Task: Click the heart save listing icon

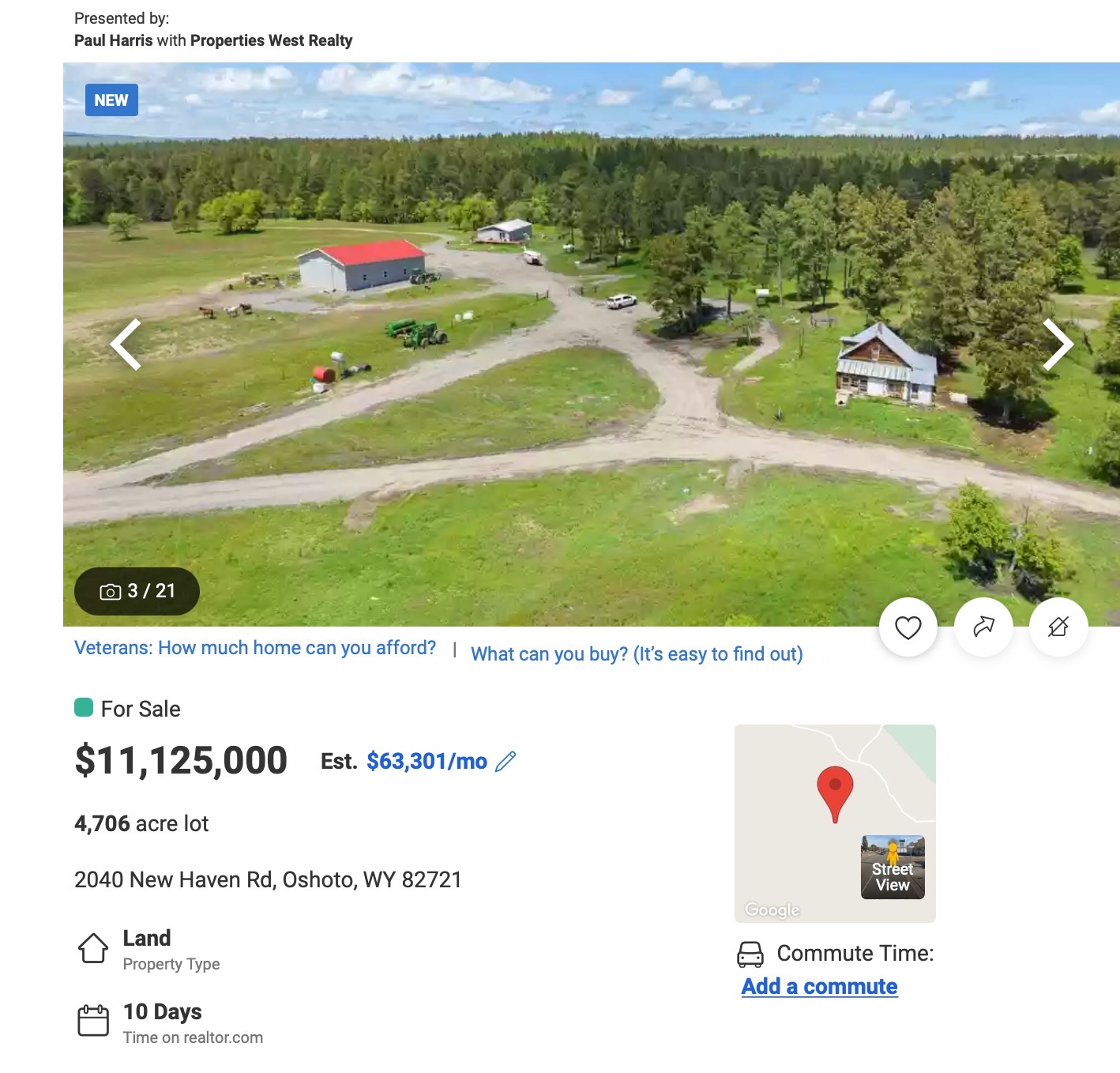Action: coord(908,627)
